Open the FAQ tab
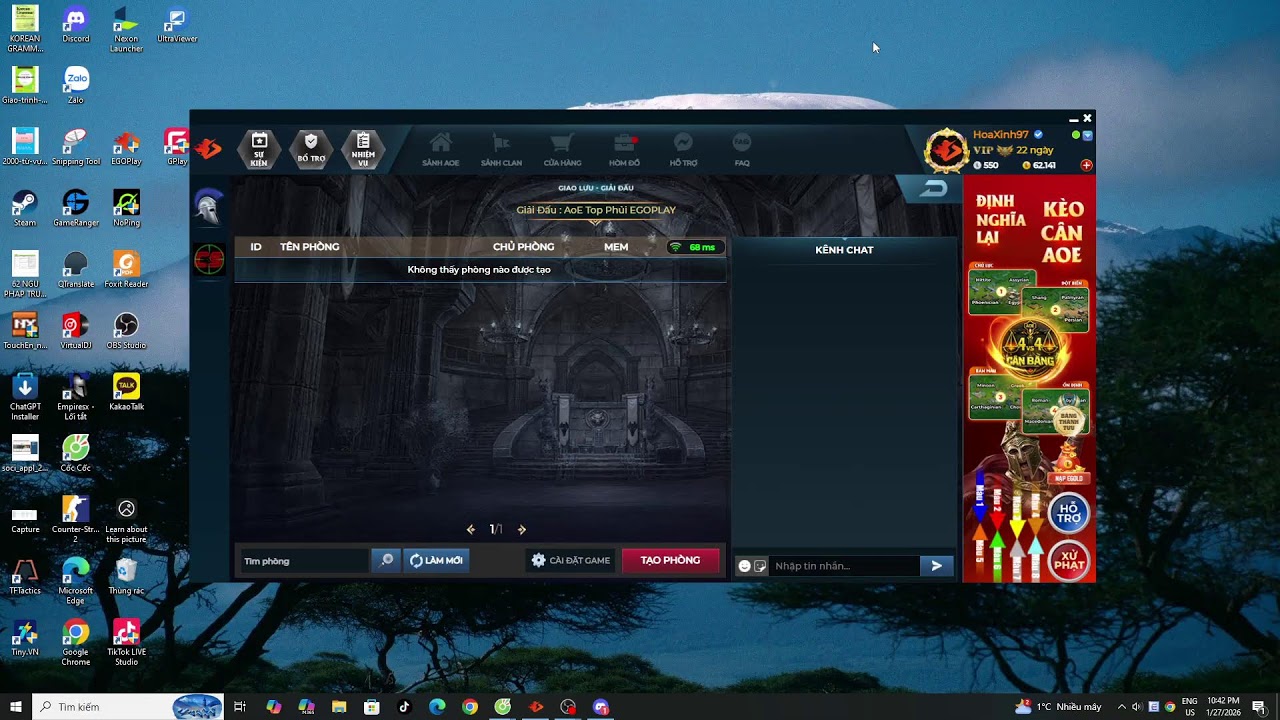This screenshot has width=1280, height=720. tap(742, 150)
